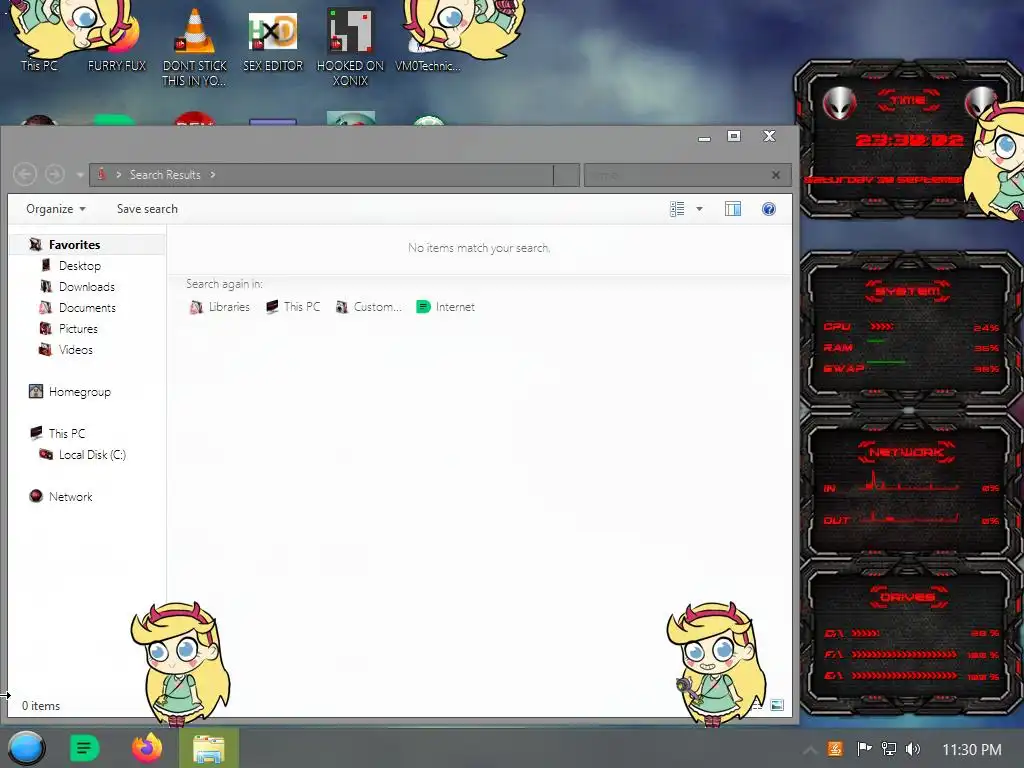Open Action Center flag icon
Image resolution: width=1024 pixels, height=768 pixels.
coord(864,749)
